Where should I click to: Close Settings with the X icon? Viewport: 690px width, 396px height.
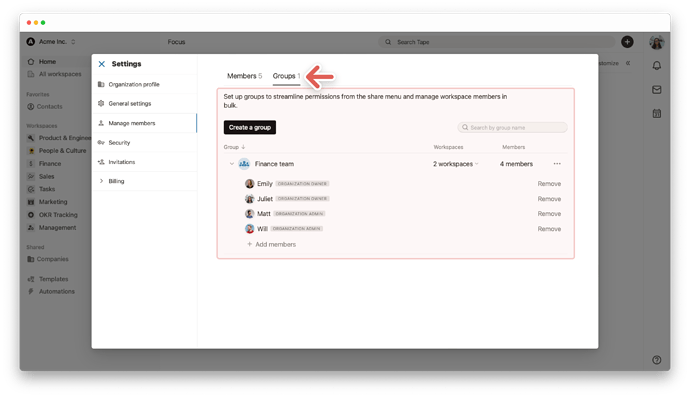click(x=102, y=64)
